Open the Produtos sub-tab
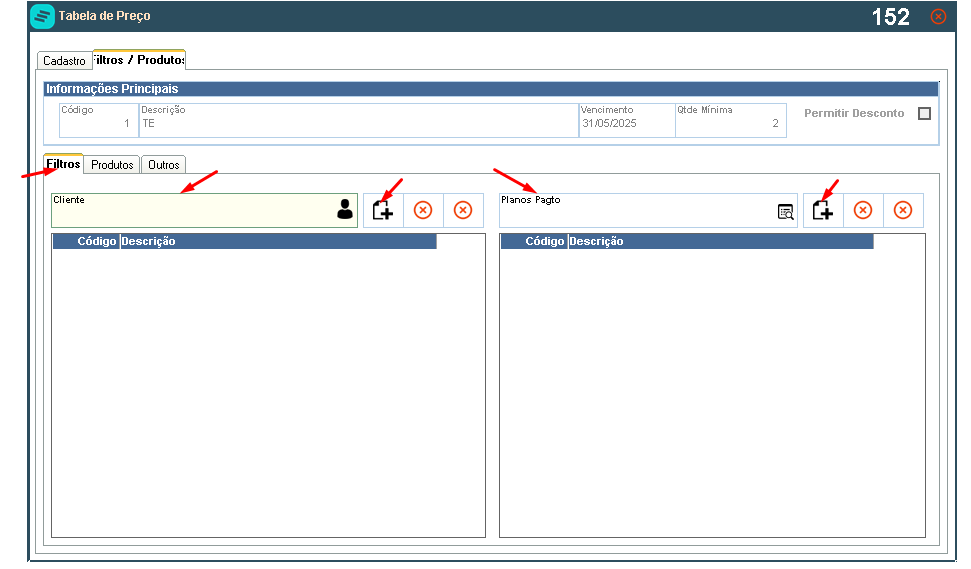This screenshot has width=971, height=569. click(x=112, y=165)
